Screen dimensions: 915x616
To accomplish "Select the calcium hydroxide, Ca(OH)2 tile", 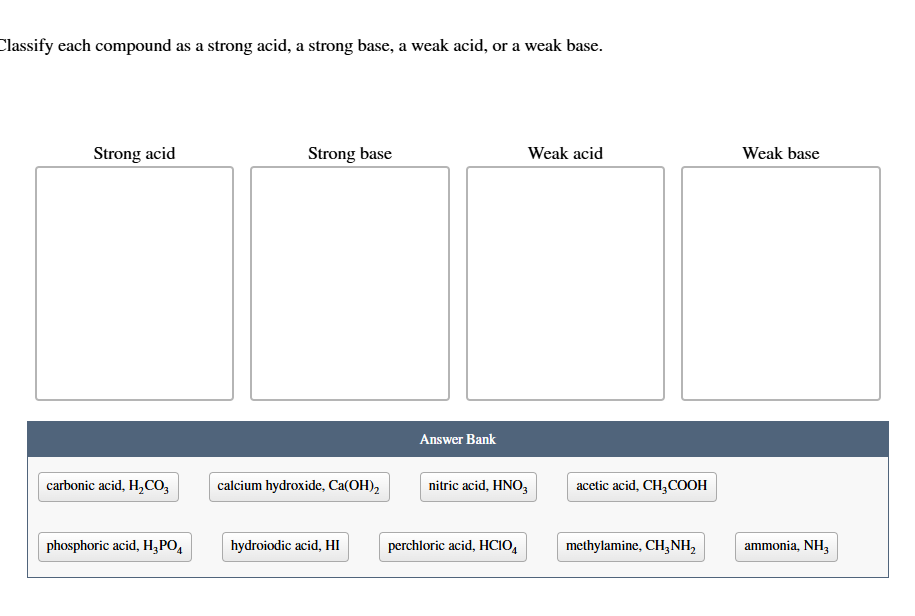I will (x=299, y=486).
